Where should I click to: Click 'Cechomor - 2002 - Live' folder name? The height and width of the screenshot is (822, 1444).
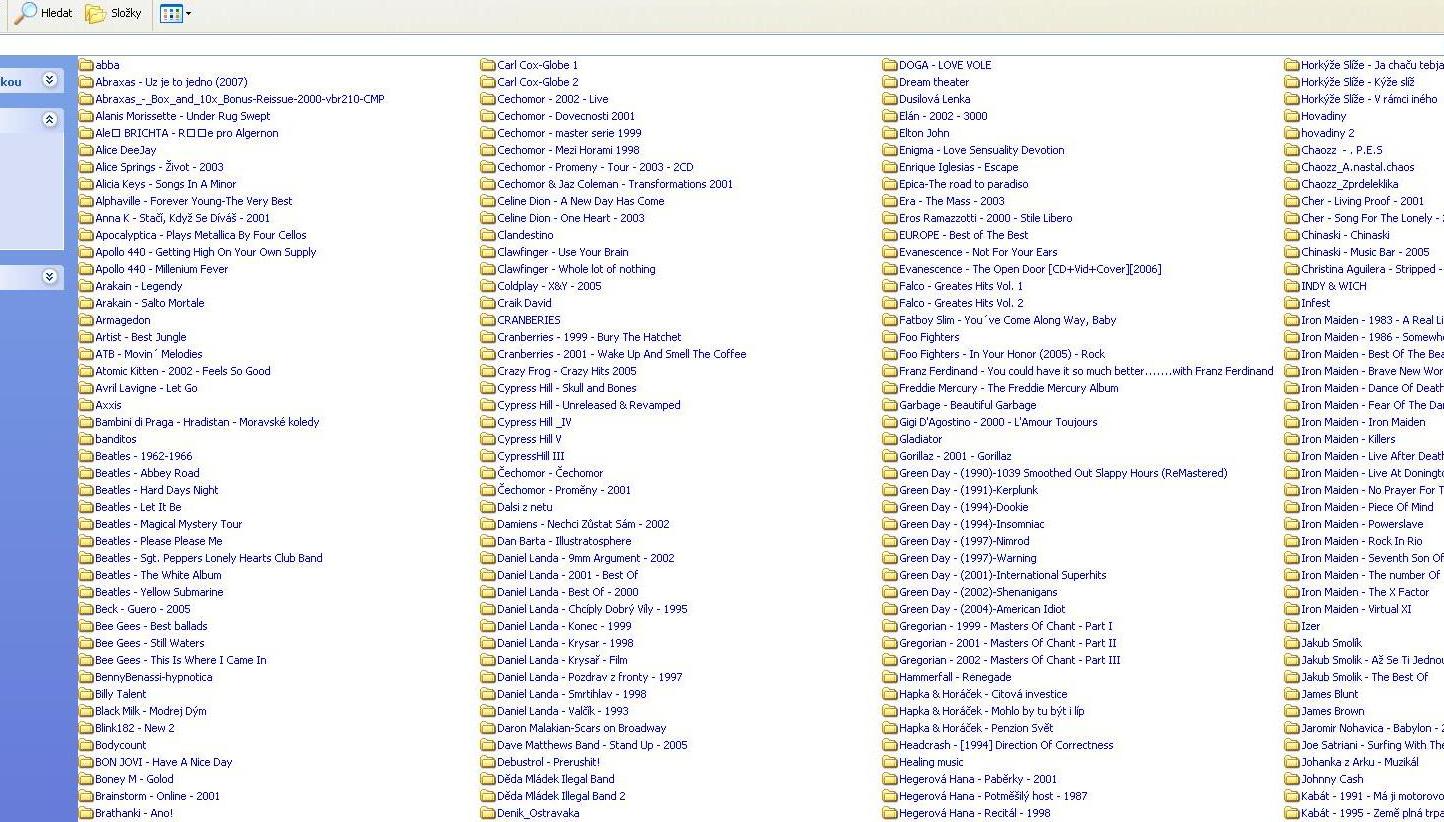pyautogui.click(x=553, y=99)
